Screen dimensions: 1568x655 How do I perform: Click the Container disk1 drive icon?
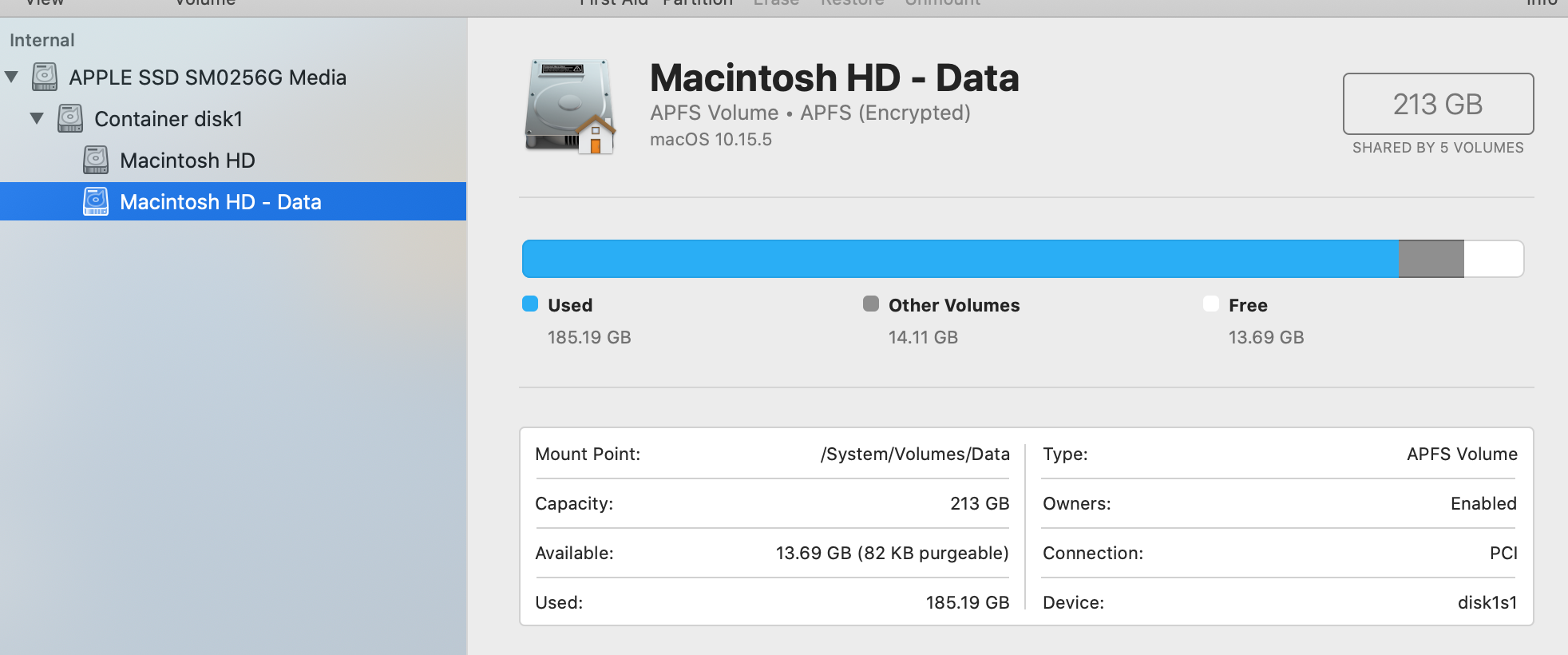70,119
